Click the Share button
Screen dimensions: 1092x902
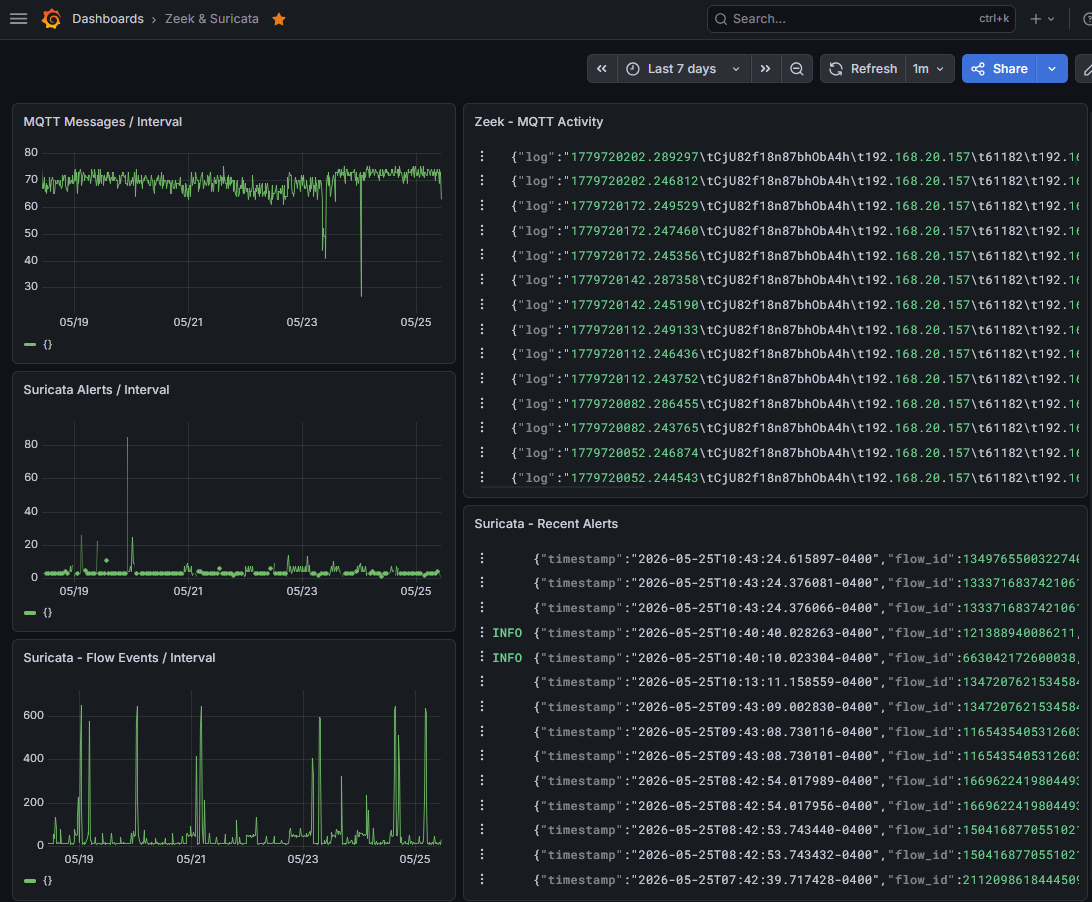[x=999, y=68]
